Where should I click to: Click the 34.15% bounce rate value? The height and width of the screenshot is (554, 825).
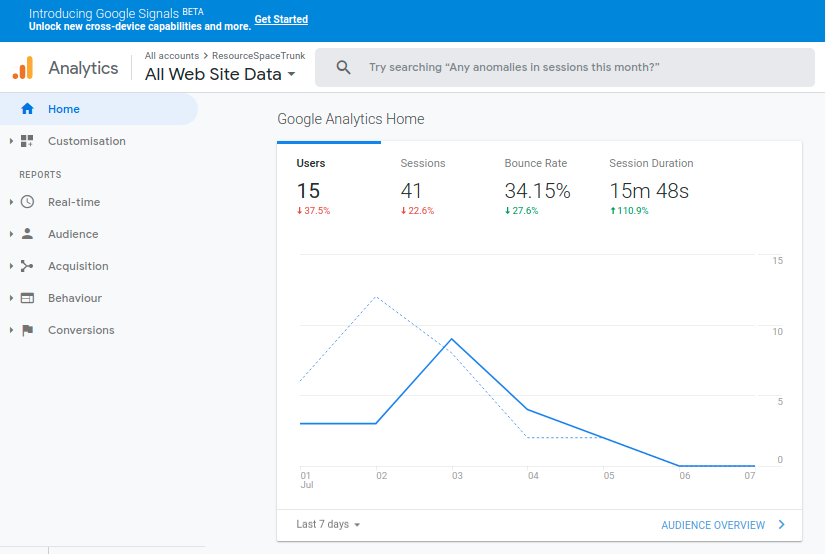coord(537,191)
